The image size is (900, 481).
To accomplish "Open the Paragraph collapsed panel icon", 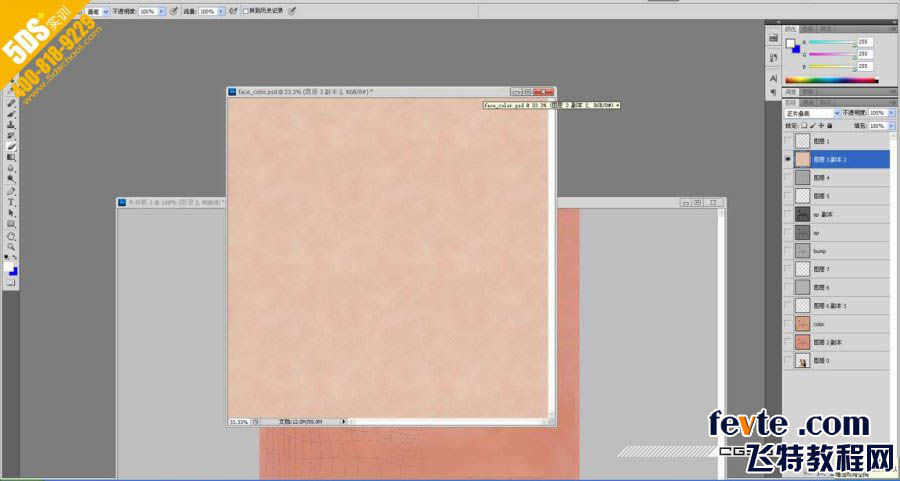I will point(773,92).
